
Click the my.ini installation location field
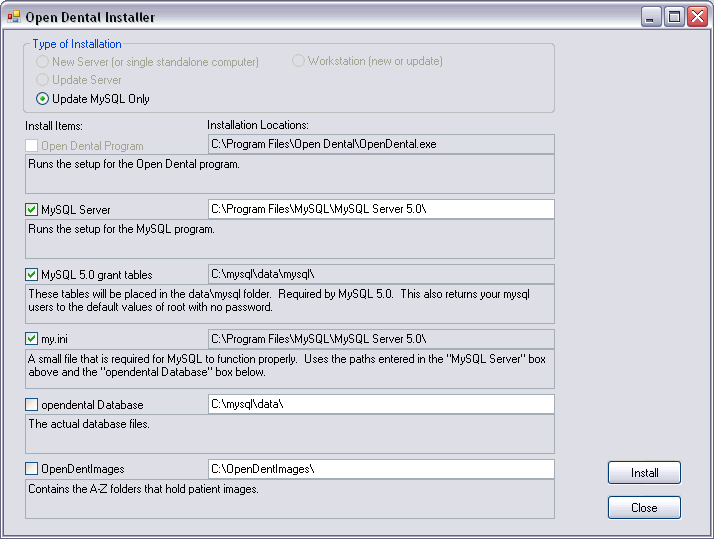(x=381, y=339)
